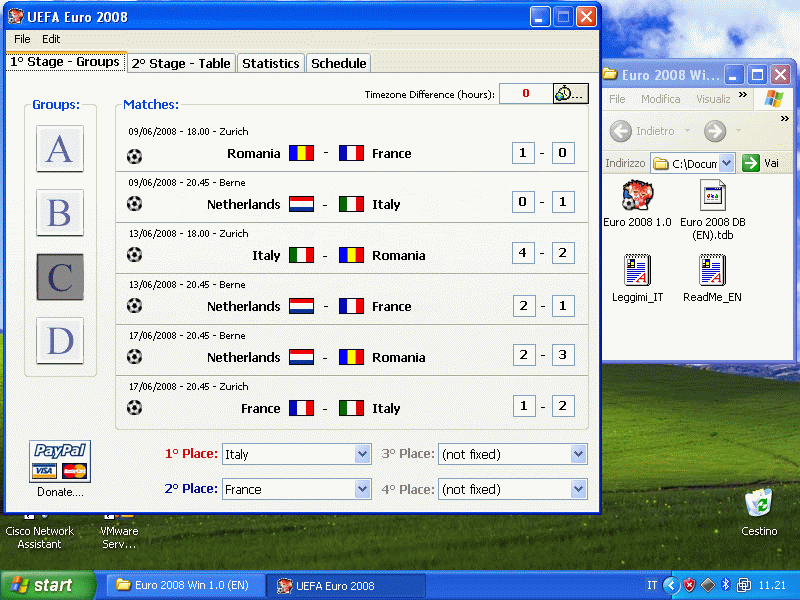The image size is (800, 600).
Task: Click Romania flag in Netherlands - Romania match
Action: point(351,357)
